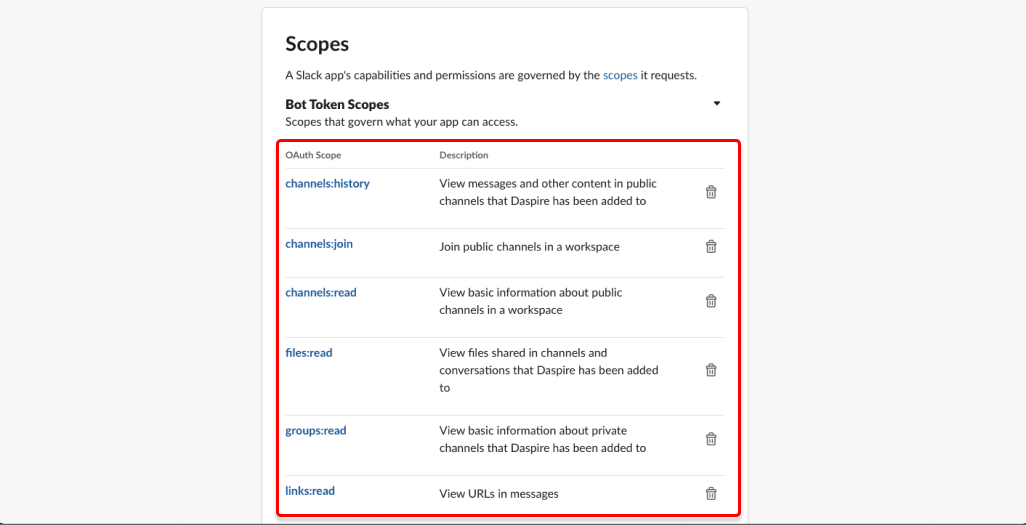This screenshot has width=1026, height=525.
Task: Remove the files:read scope via trash icon
Action: point(711,370)
